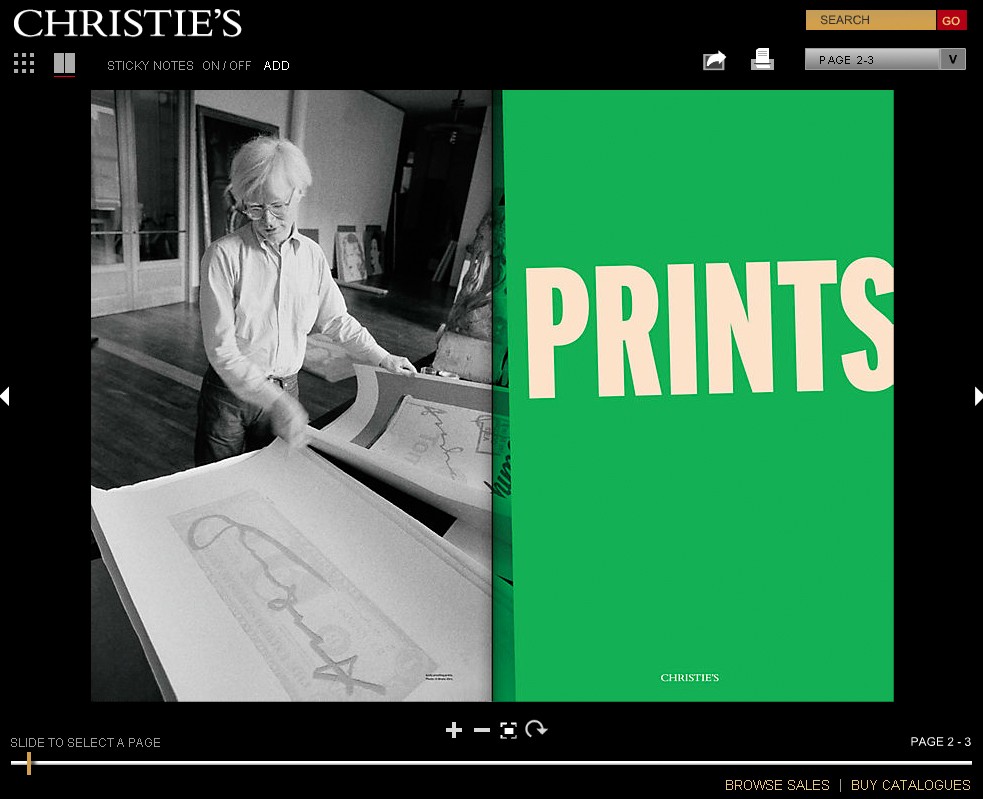Click the PAGE 2 - 3 indicator text
This screenshot has width=983, height=799.
pos(940,742)
